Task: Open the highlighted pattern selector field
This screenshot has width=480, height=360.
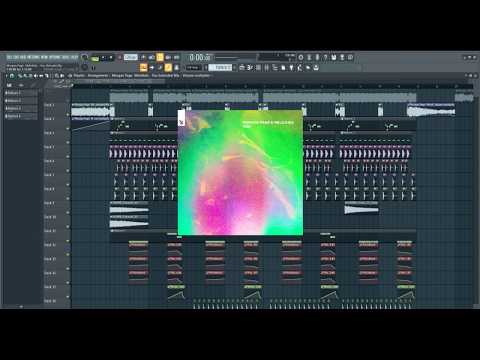Action: click(220, 67)
